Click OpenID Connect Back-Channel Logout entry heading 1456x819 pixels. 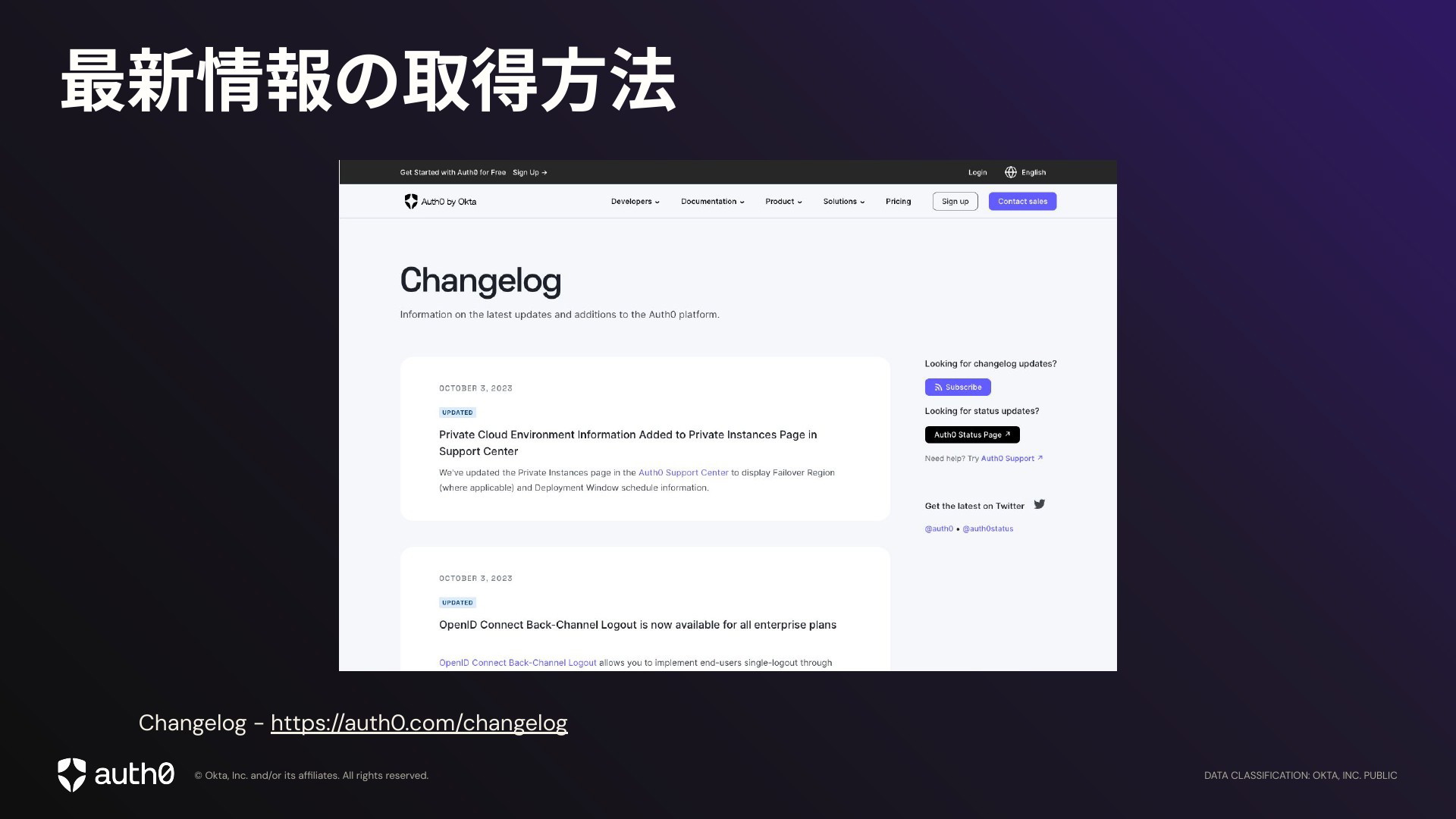pos(638,625)
